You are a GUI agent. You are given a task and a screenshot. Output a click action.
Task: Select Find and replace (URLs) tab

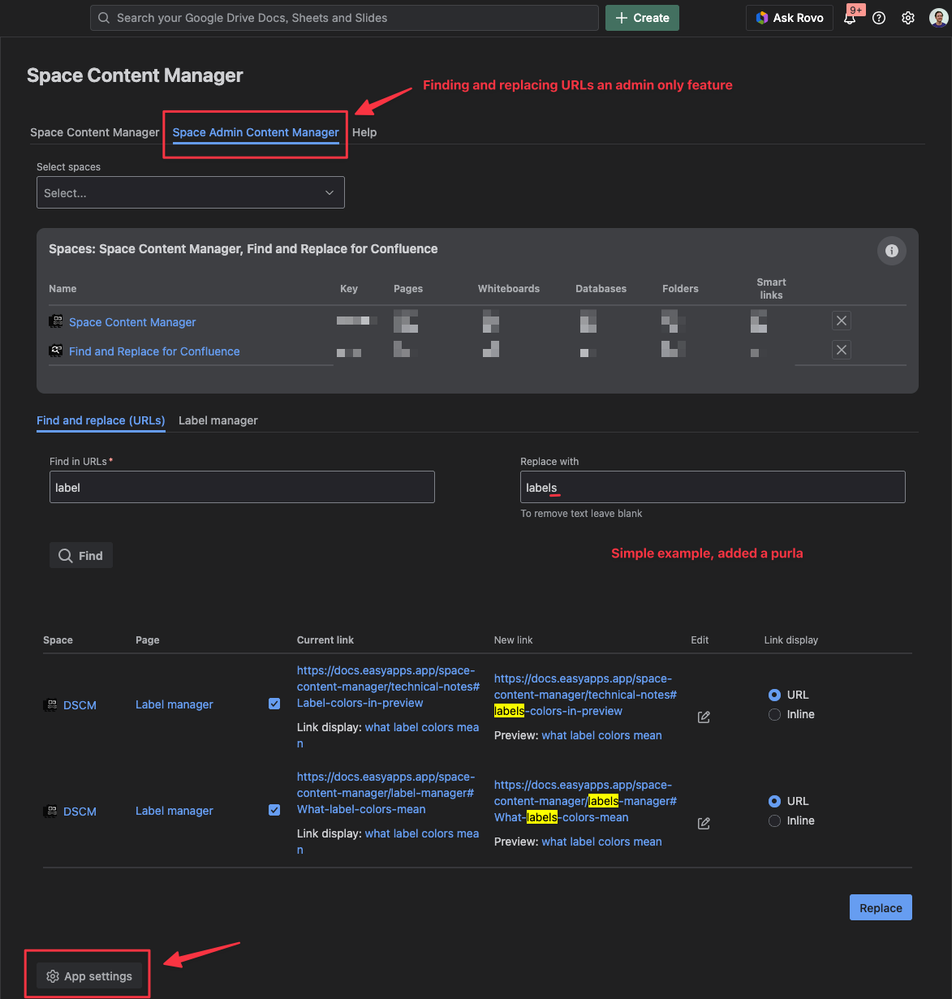coord(101,420)
